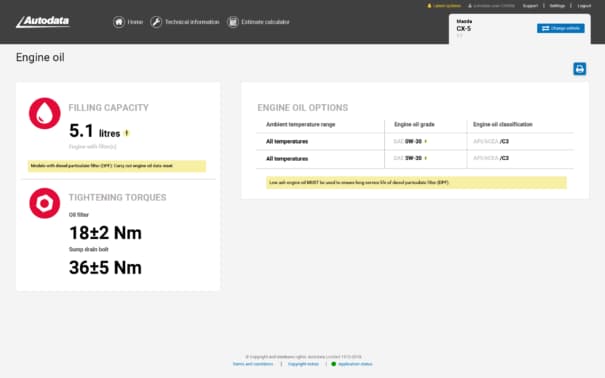605x378 pixels.
Task: Click the Ambient temperature range column header
Action: click(301, 124)
